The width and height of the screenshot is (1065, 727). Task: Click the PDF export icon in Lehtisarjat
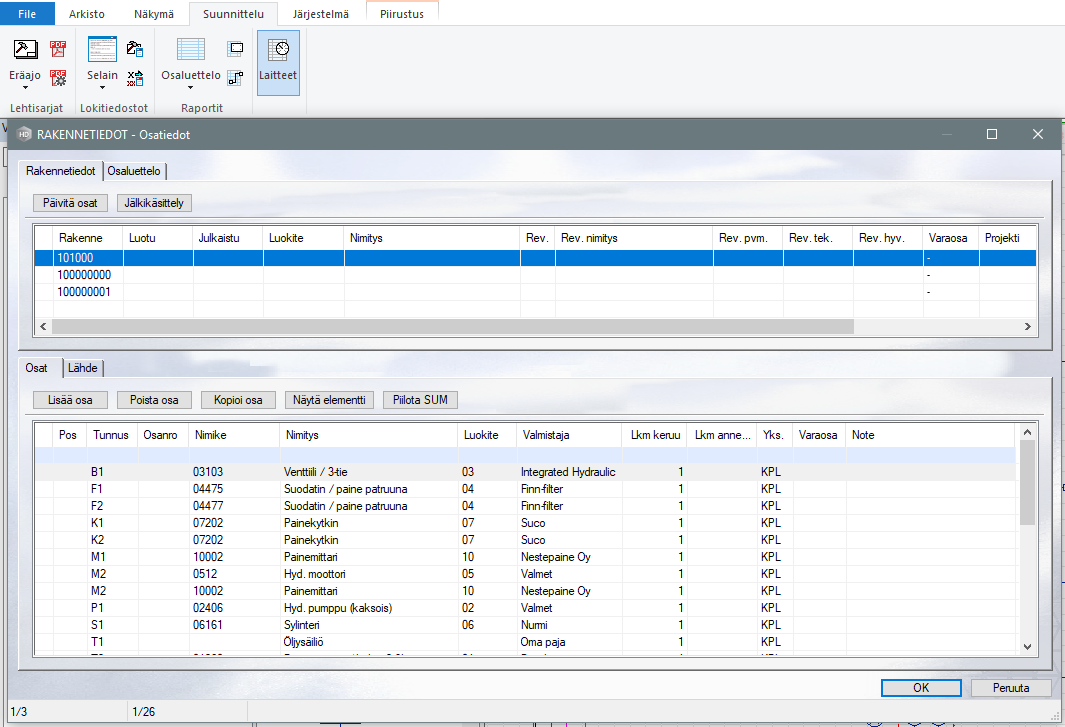pyautogui.click(x=58, y=48)
